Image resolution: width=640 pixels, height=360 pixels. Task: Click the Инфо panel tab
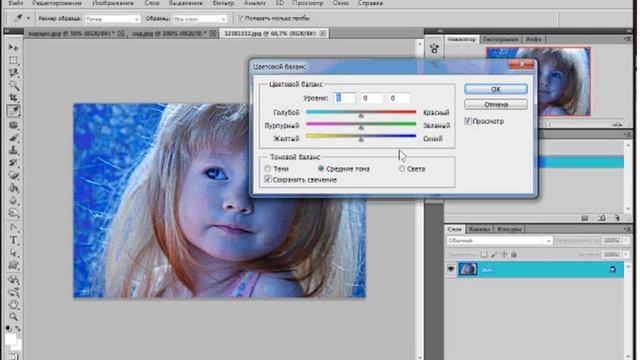[x=533, y=39]
